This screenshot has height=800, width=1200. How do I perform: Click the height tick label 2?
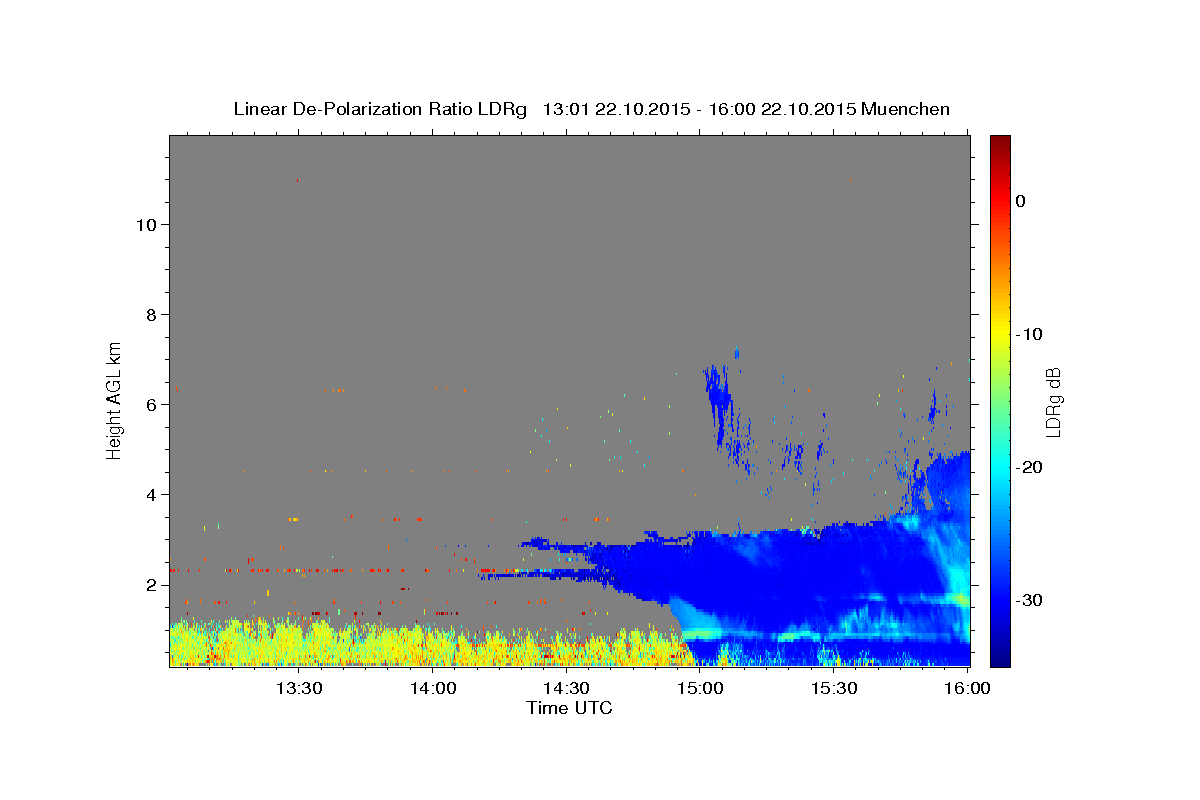(x=150, y=584)
